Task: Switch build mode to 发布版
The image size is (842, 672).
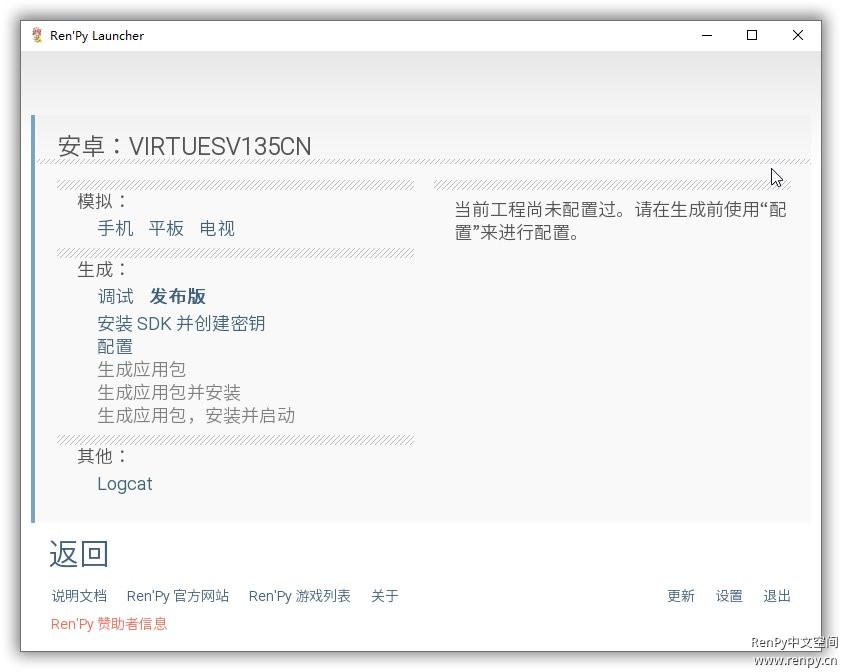Action: point(177,297)
